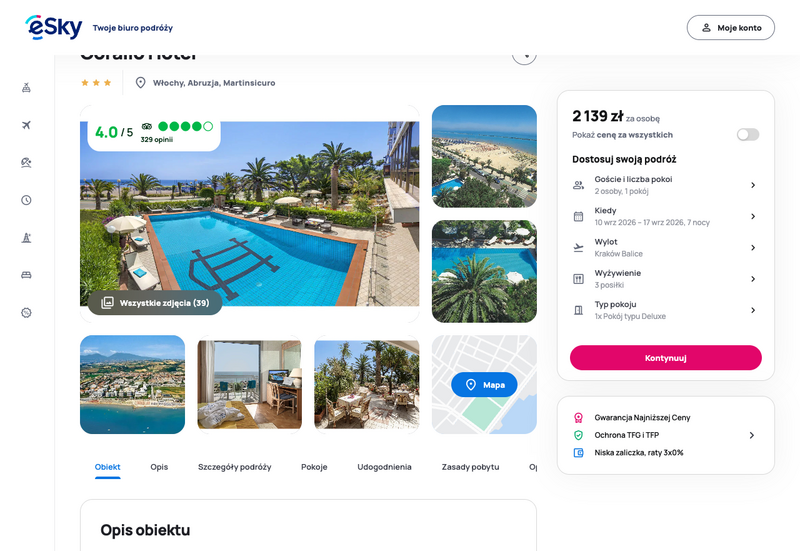The height and width of the screenshot is (551, 800).
Task: Open the aerial beach thumbnail
Action: (484, 157)
